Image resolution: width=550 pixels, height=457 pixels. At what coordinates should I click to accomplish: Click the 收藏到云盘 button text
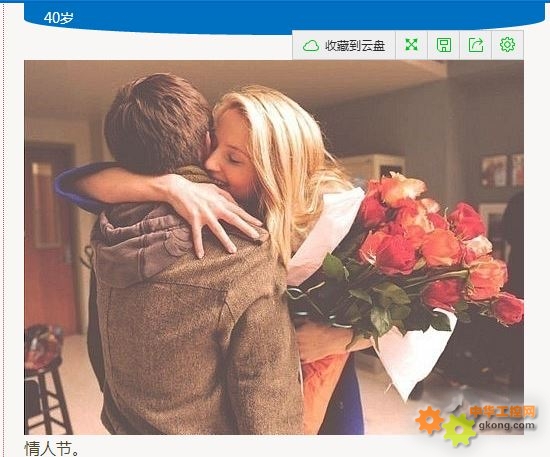coord(355,46)
